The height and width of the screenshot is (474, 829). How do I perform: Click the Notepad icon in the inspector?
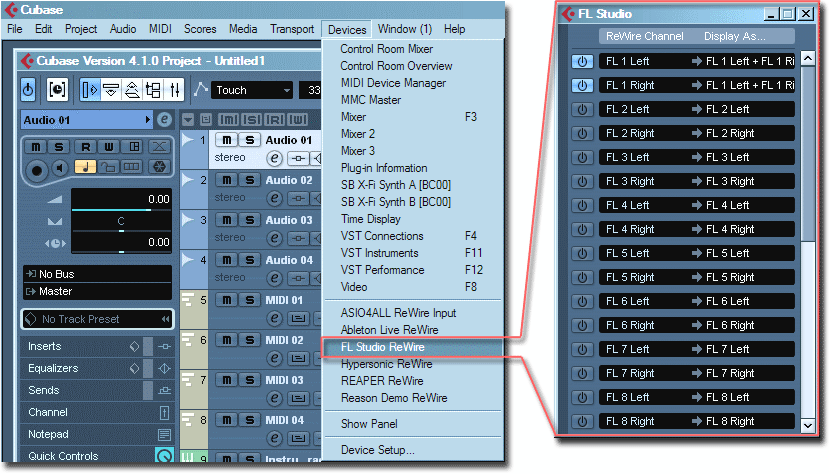(164, 434)
